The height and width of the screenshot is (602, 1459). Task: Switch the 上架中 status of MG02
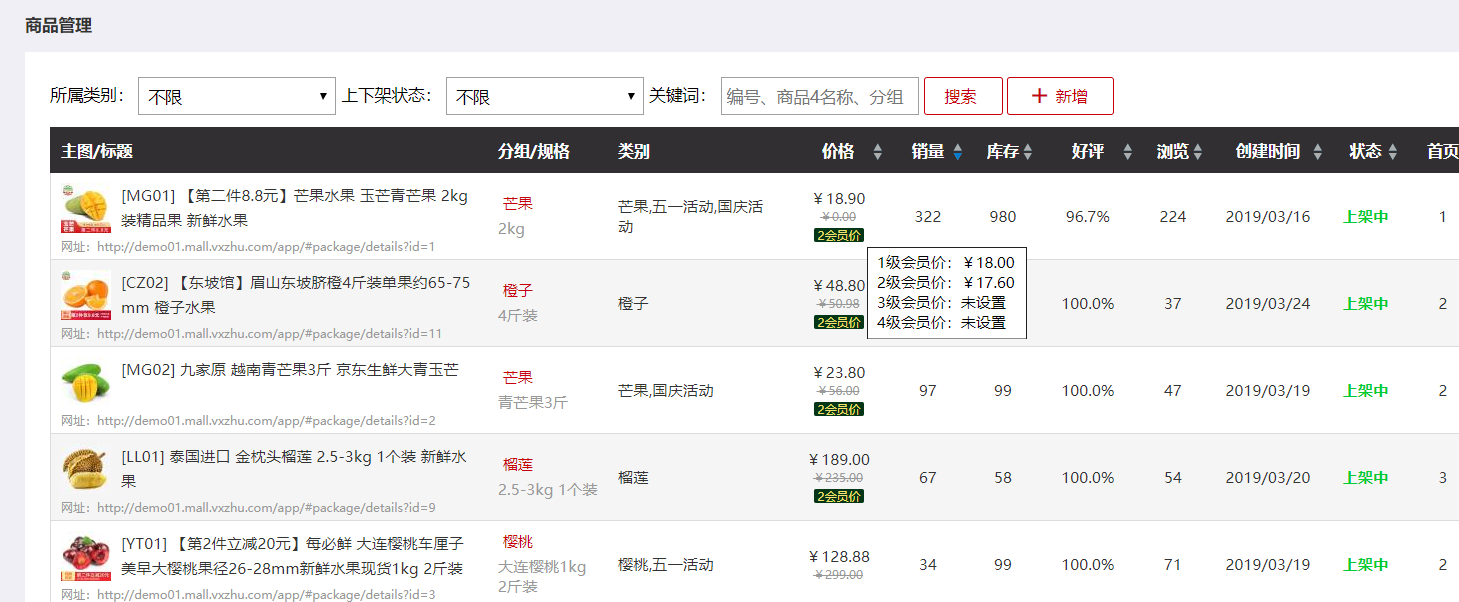pyautogui.click(x=1366, y=391)
